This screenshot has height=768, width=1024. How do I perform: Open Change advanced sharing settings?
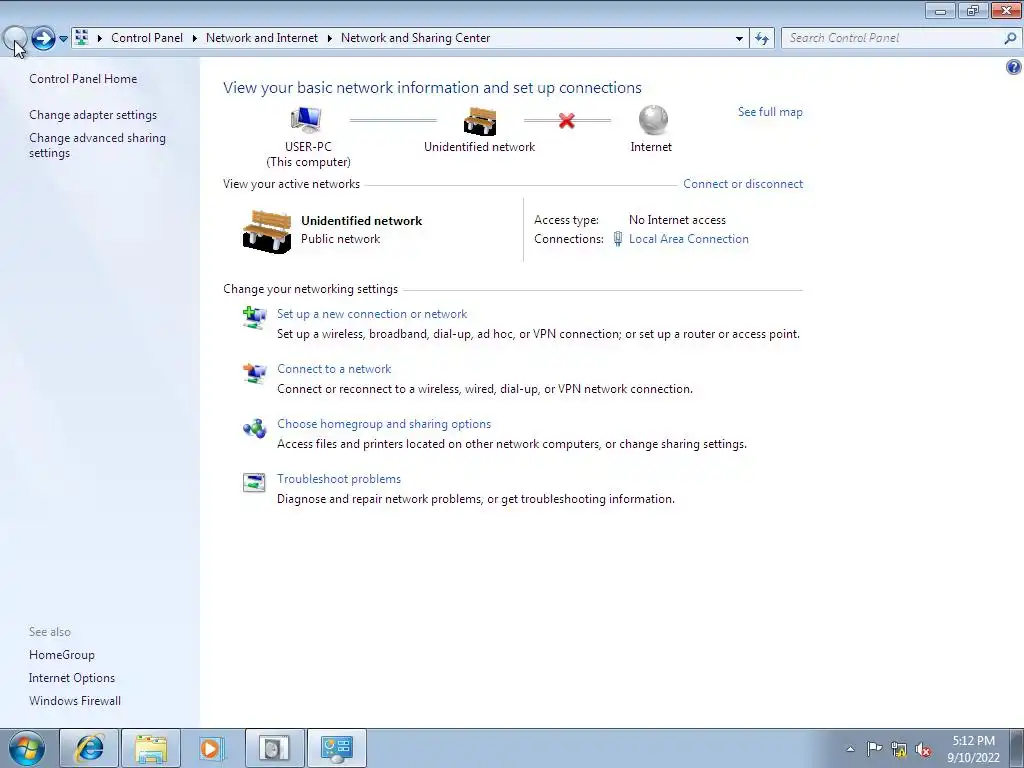click(x=97, y=145)
